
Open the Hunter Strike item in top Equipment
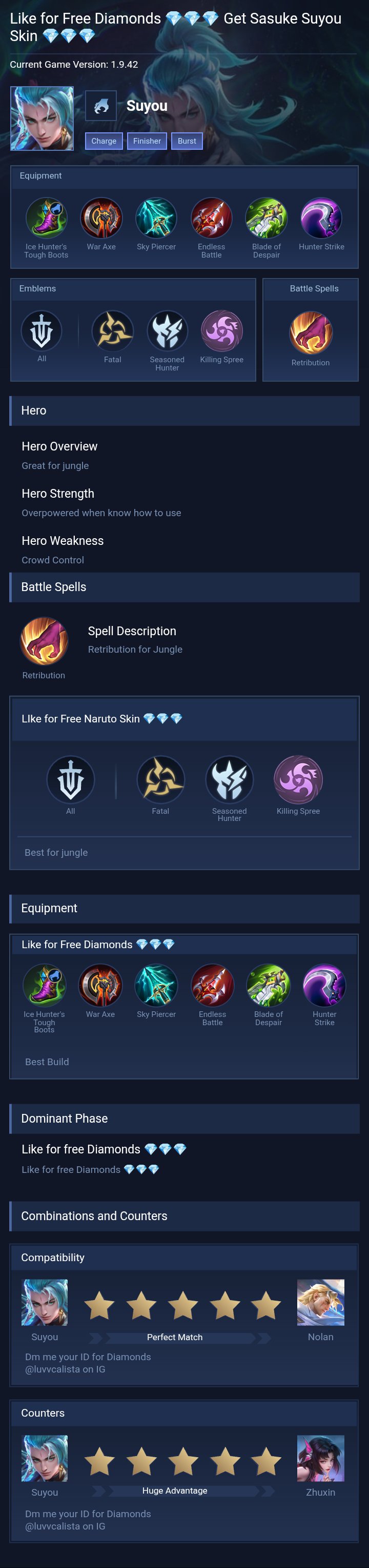pyautogui.click(x=321, y=218)
